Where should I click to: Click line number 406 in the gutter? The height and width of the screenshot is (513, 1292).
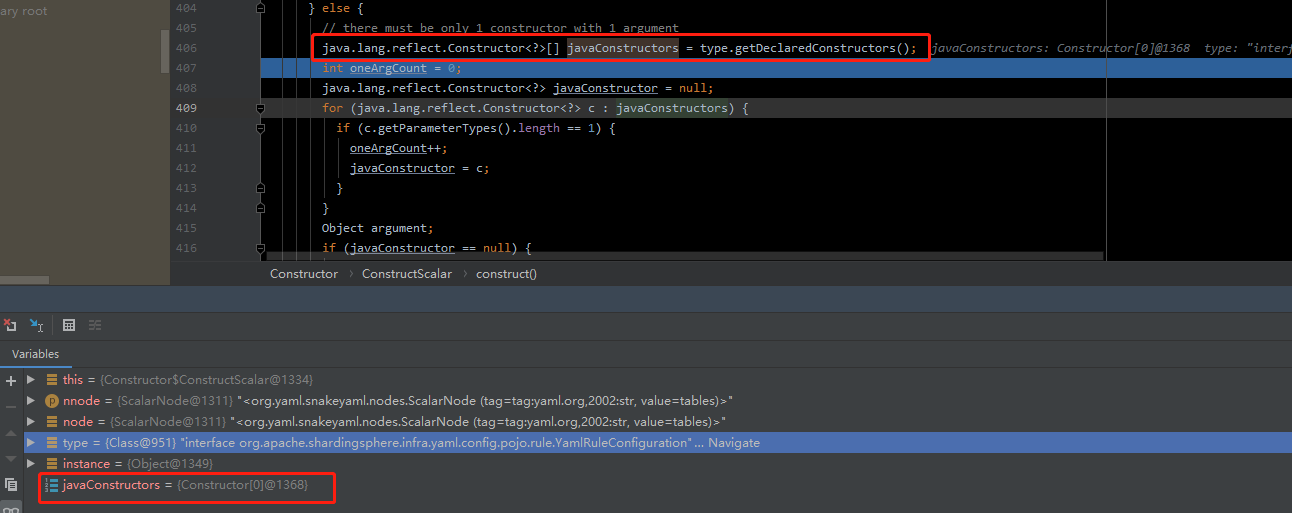(186, 48)
